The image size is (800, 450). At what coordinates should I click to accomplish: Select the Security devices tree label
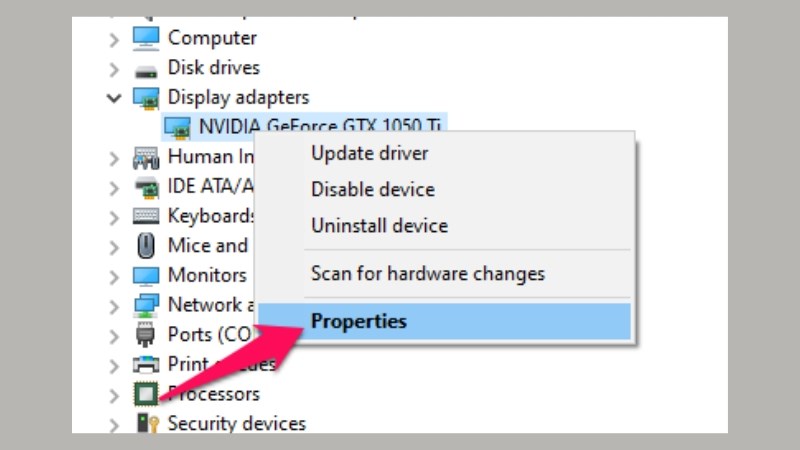(236, 423)
